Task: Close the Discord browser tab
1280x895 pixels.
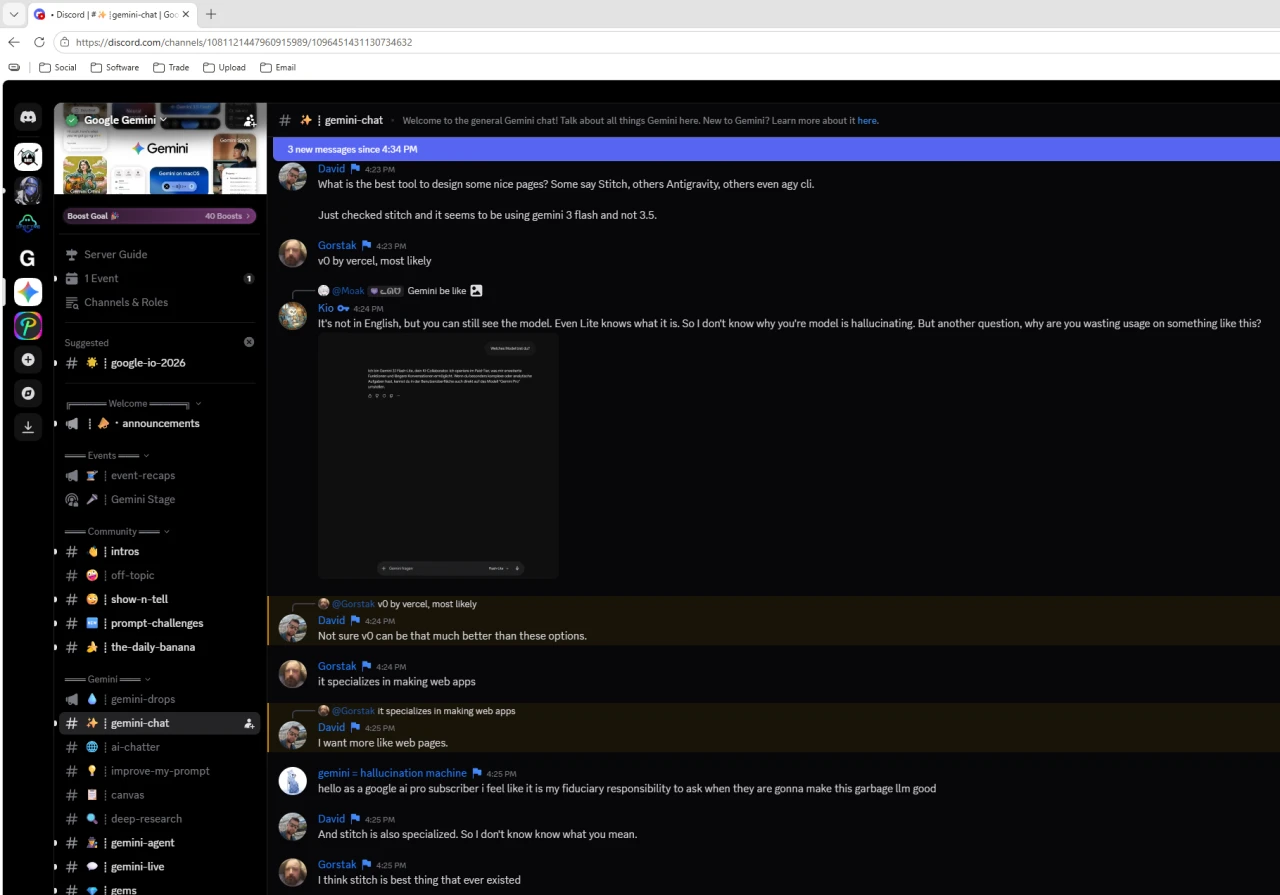Action: (186, 14)
